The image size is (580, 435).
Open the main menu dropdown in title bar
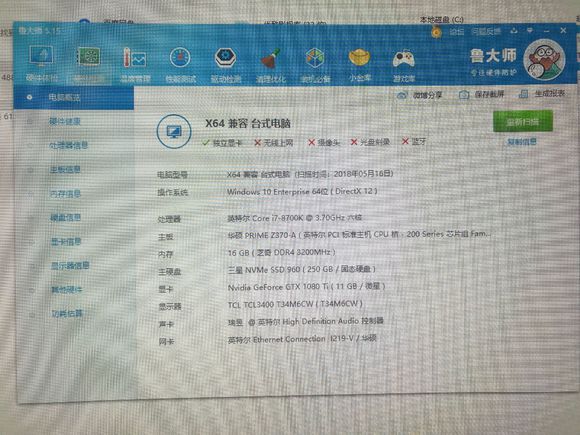[x=530, y=31]
